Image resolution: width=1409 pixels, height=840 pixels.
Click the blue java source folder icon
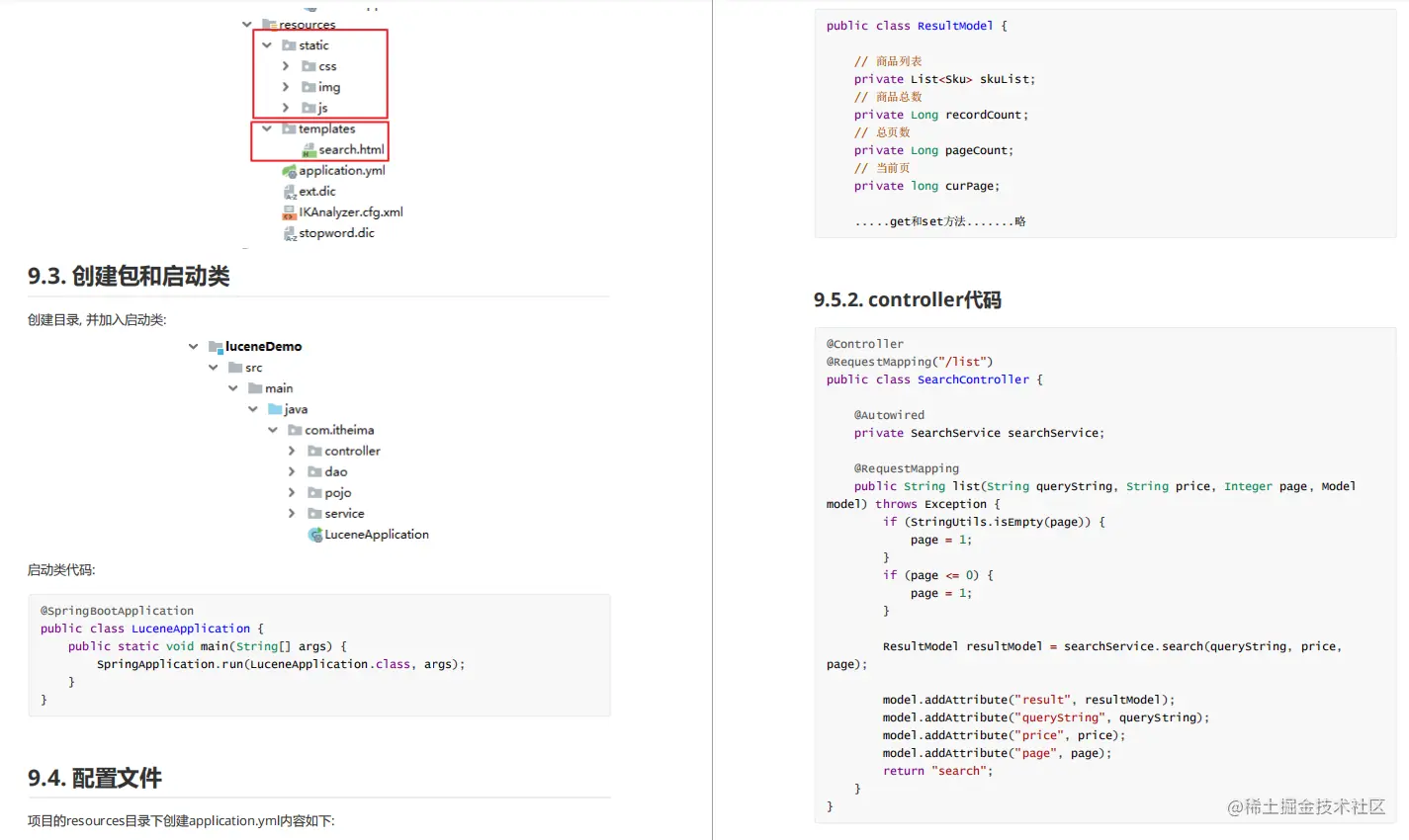(x=275, y=409)
